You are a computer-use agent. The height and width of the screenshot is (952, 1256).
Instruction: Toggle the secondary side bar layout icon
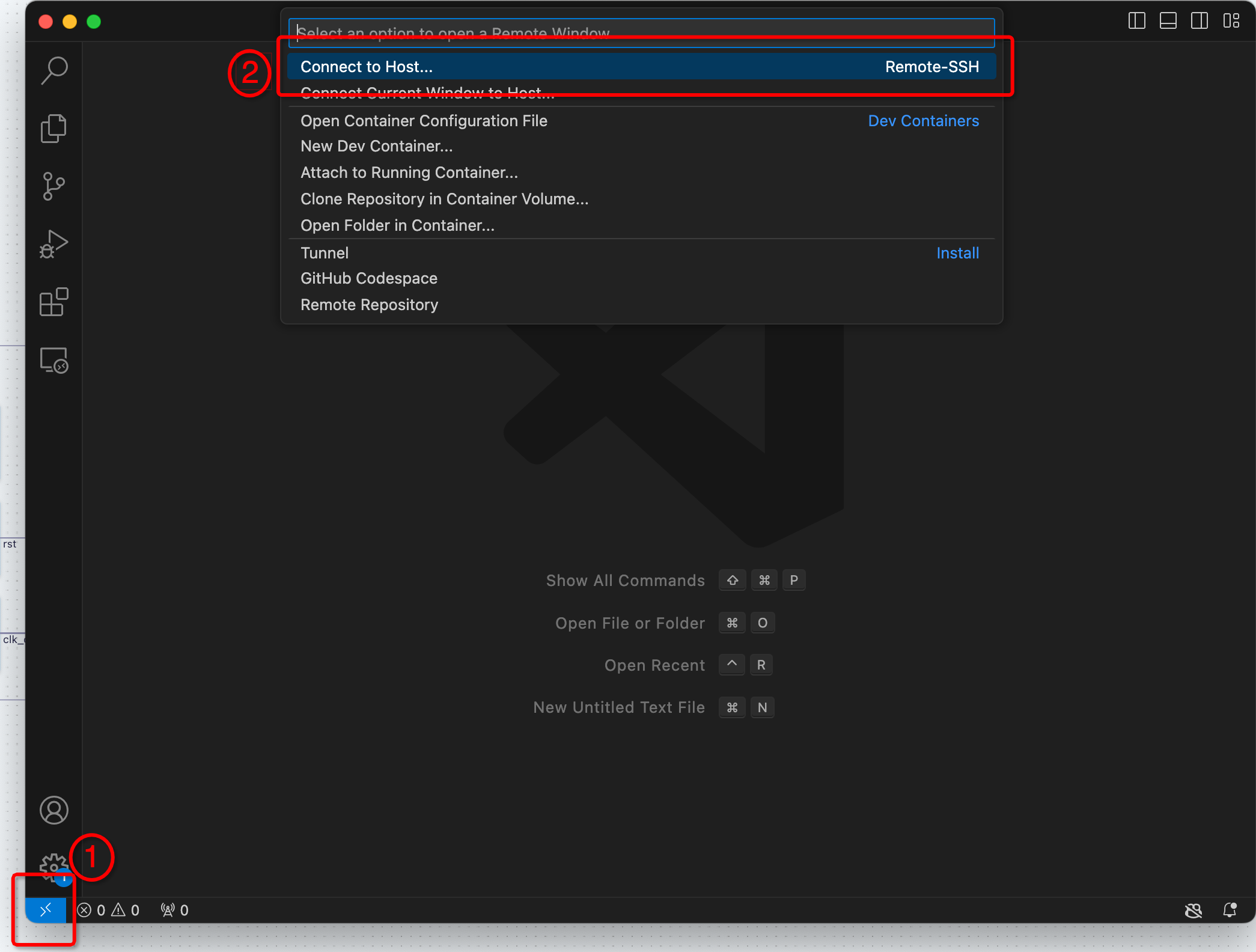[x=1200, y=21]
